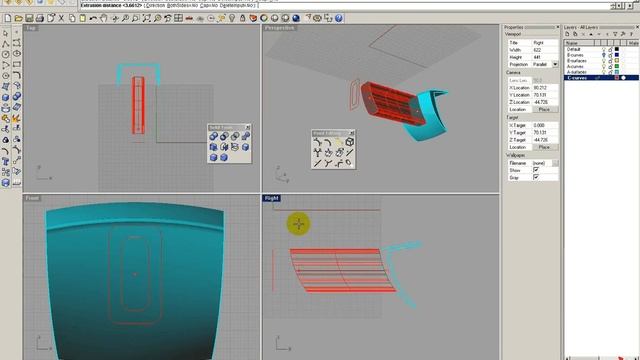Toggle the Show wallpaper checkbox
Screen dimensions: 640x360
click(x=536, y=170)
